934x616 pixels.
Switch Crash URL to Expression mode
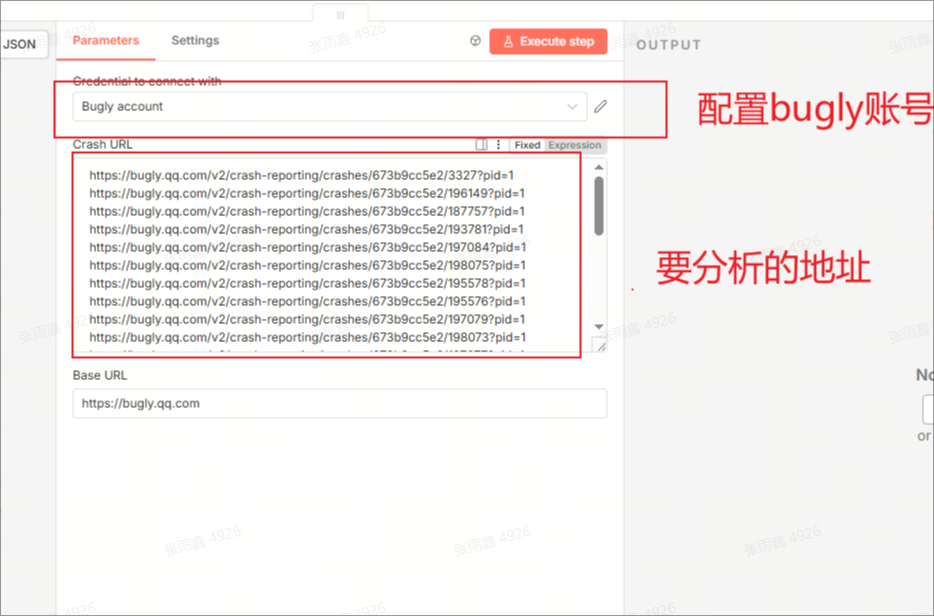click(x=575, y=145)
